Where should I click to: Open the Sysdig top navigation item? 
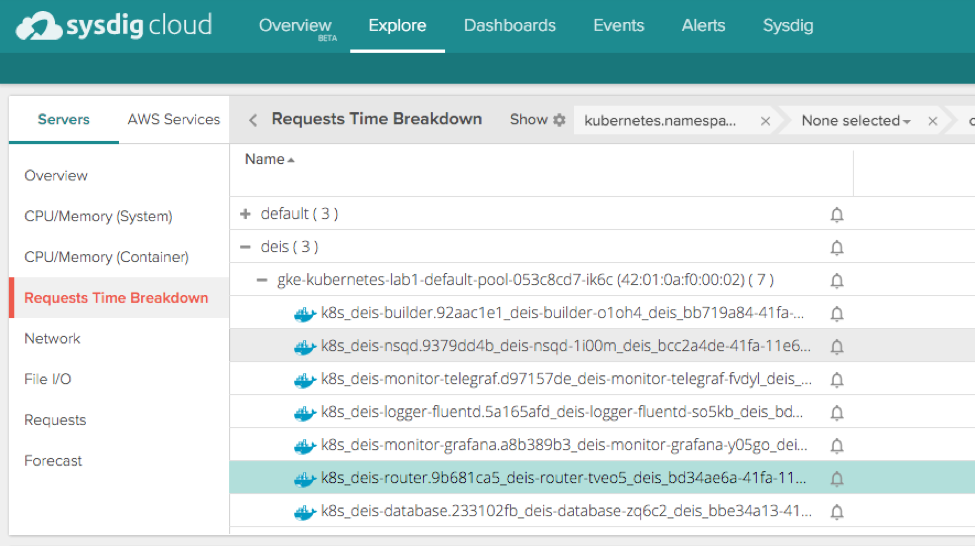(788, 25)
